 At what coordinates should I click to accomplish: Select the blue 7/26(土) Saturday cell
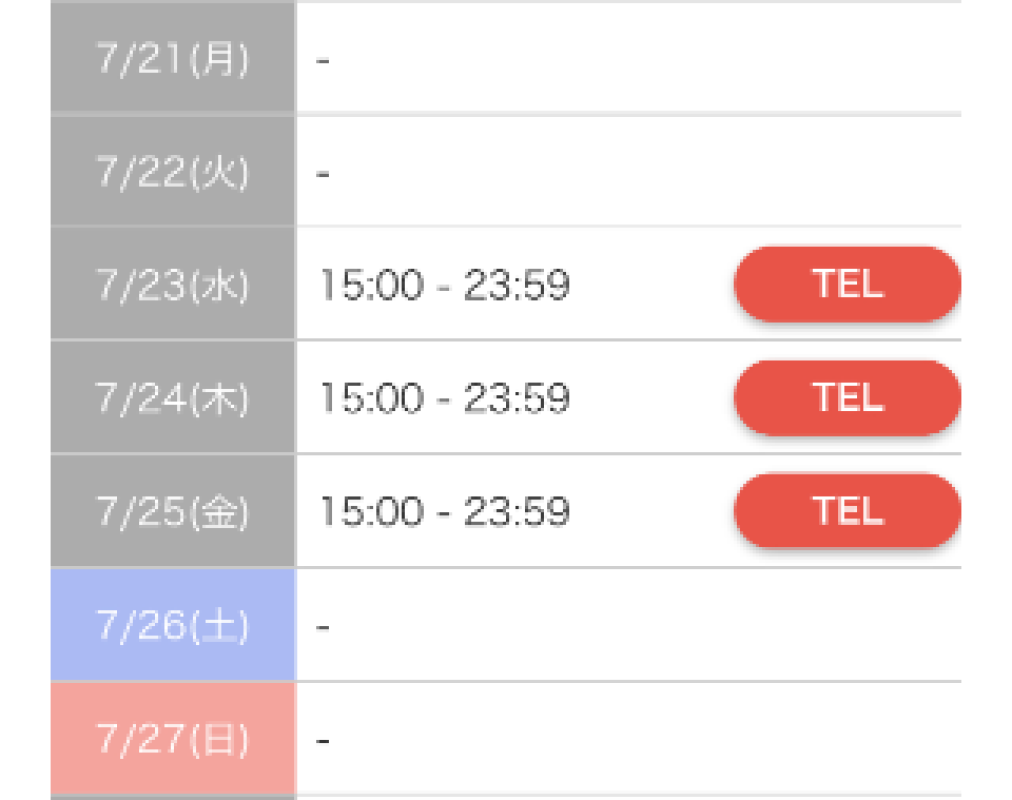pyautogui.click(x=173, y=625)
